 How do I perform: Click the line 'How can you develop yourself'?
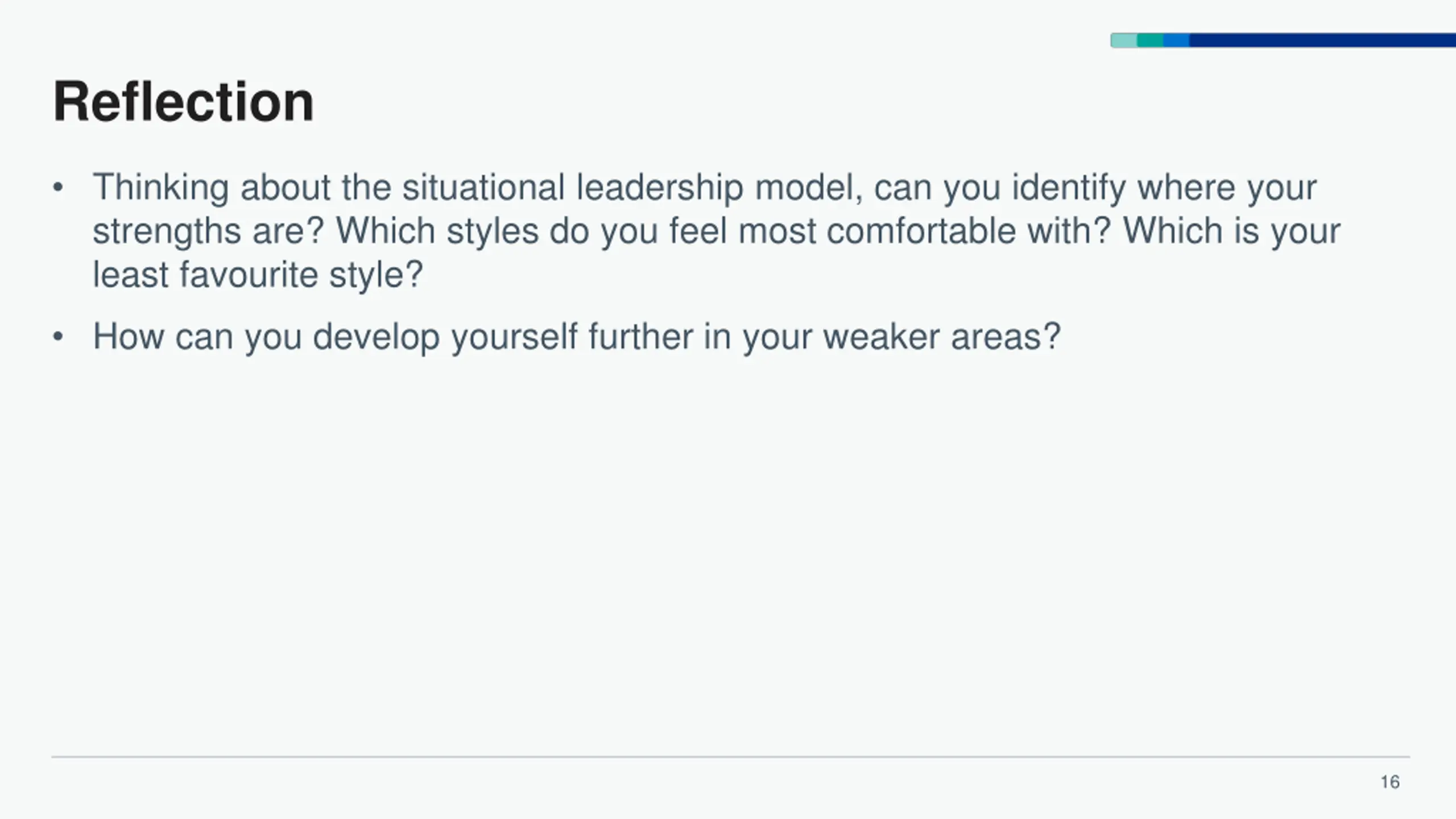[335, 337]
